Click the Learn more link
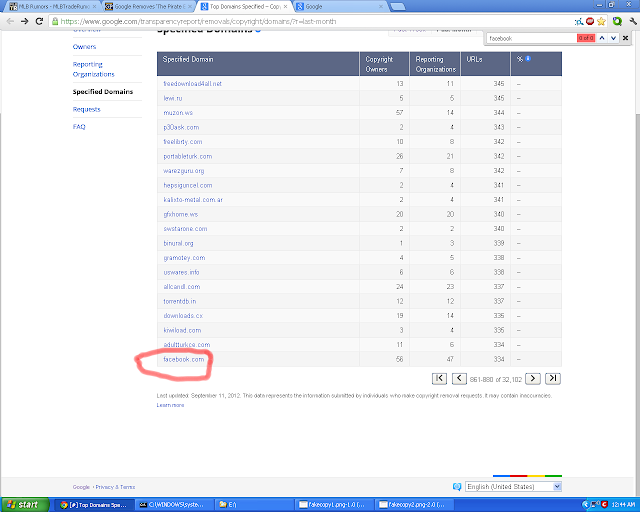The height and width of the screenshot is (512, 640). pyautogui.click(x=170, y=405)
